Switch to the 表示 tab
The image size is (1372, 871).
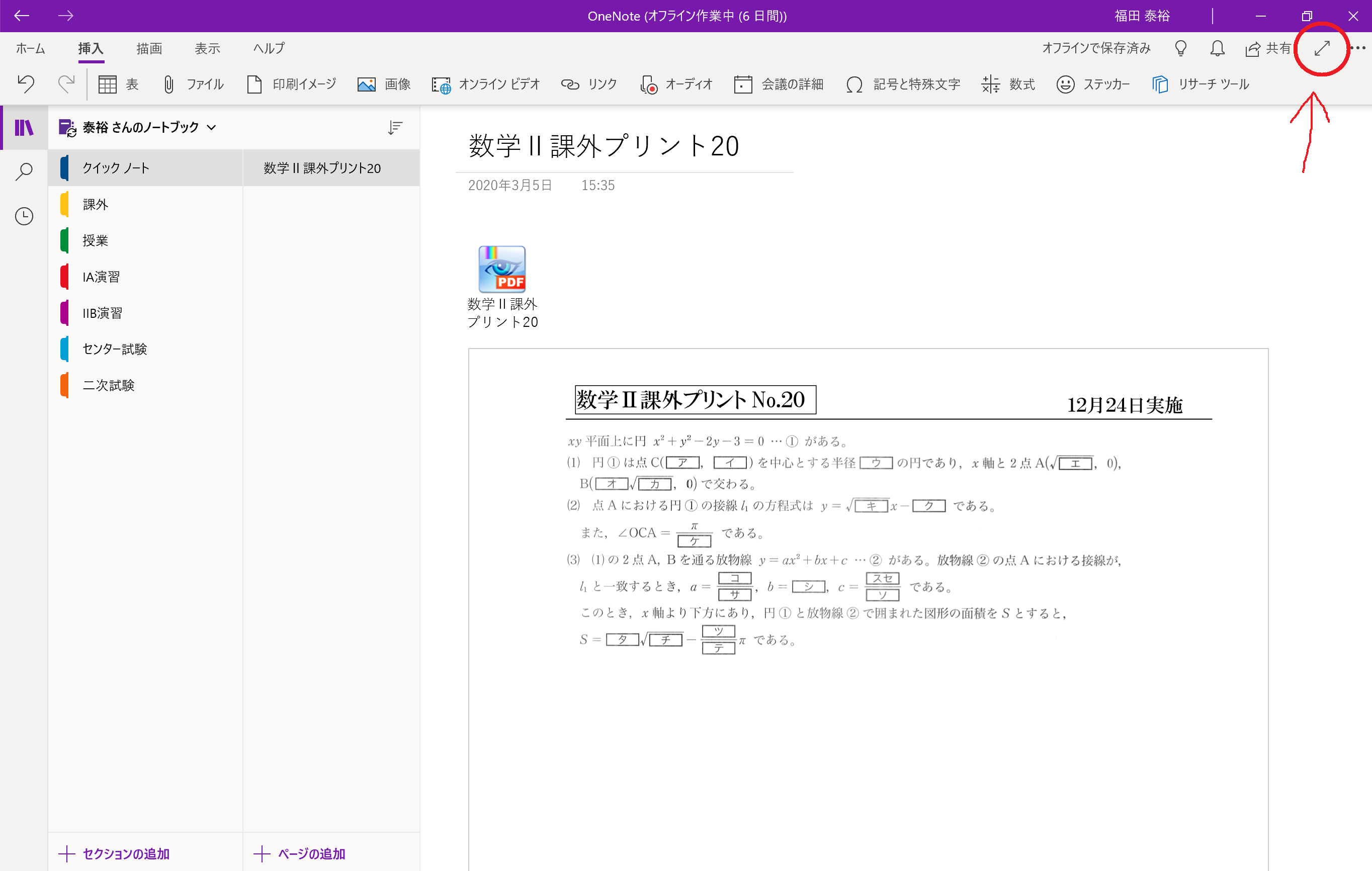pyautogui.click(x=207, y=48)
